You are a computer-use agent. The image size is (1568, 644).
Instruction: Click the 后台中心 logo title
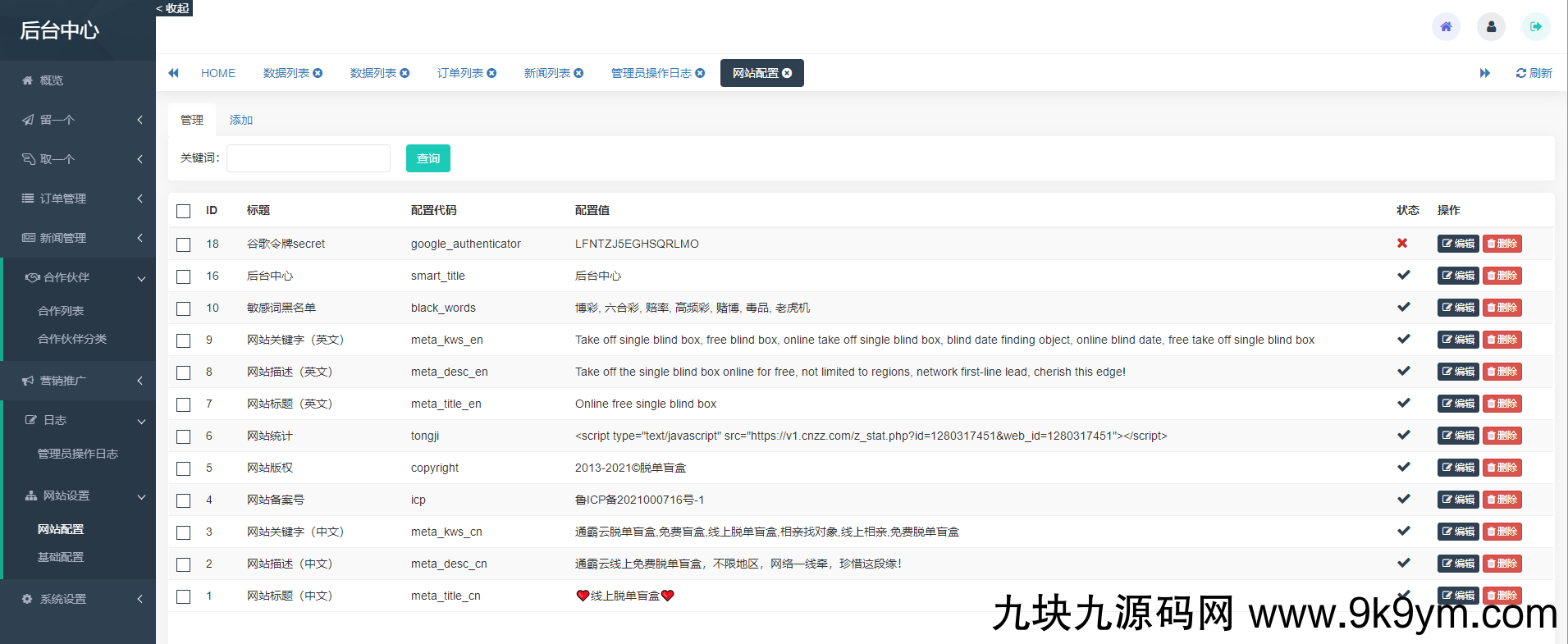point(59,30)
